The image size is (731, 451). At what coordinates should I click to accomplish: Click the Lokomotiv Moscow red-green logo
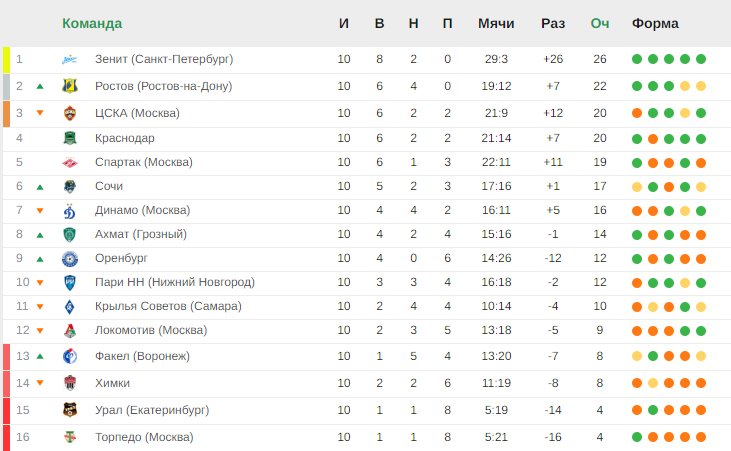pyautogui.click(x=69, y=331)
